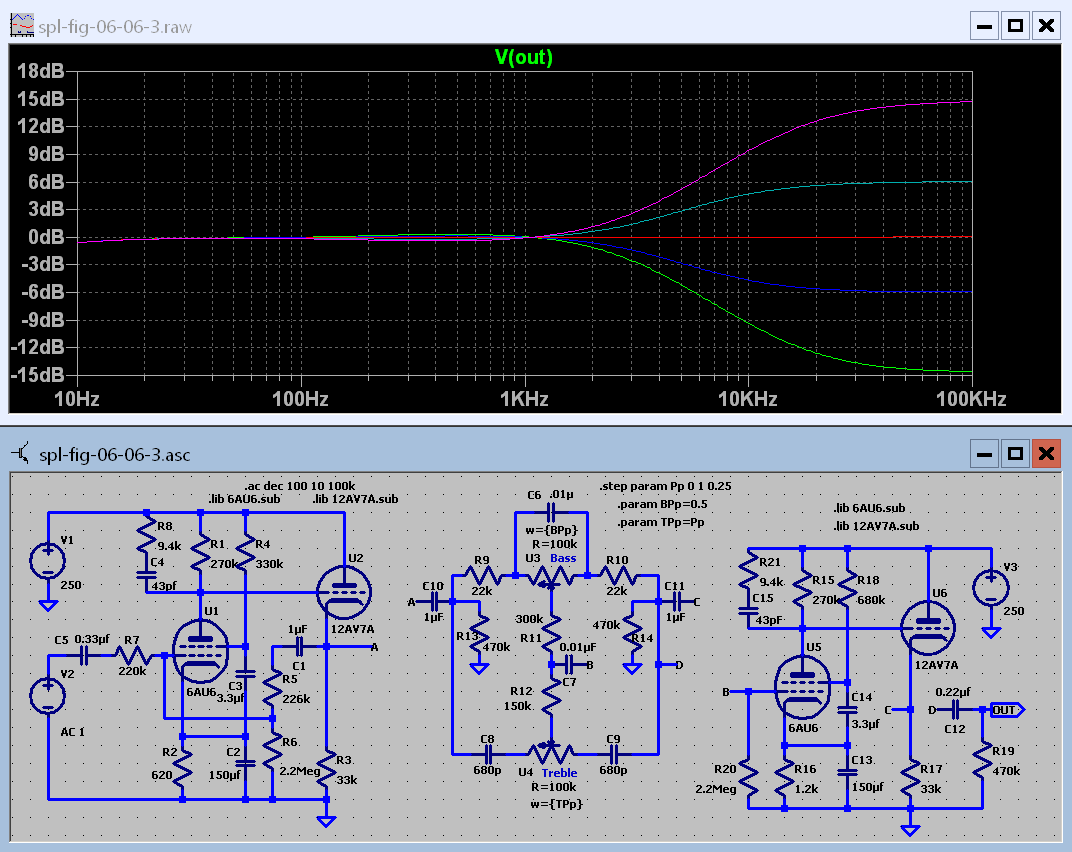The width and height of the screenshot is (1072, 852).
Task: Click the V1 250 volt source symbol
Action: (47, 560)
